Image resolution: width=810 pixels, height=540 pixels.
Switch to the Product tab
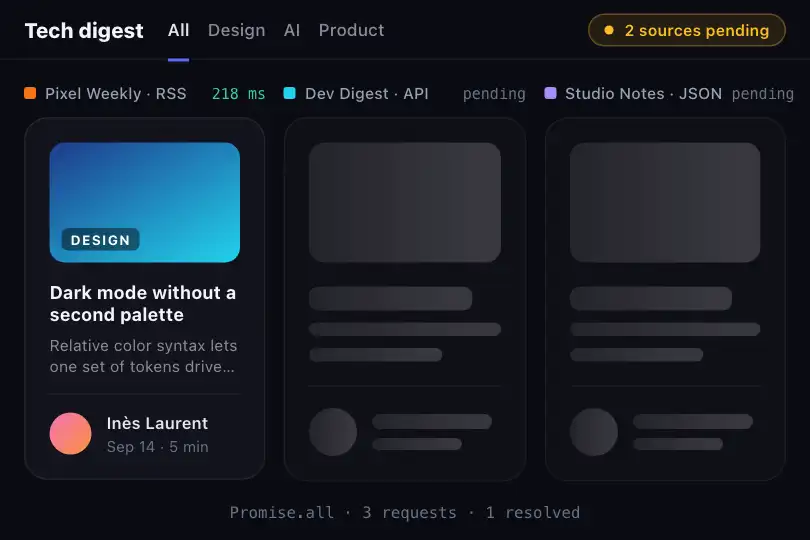point(351,30)
